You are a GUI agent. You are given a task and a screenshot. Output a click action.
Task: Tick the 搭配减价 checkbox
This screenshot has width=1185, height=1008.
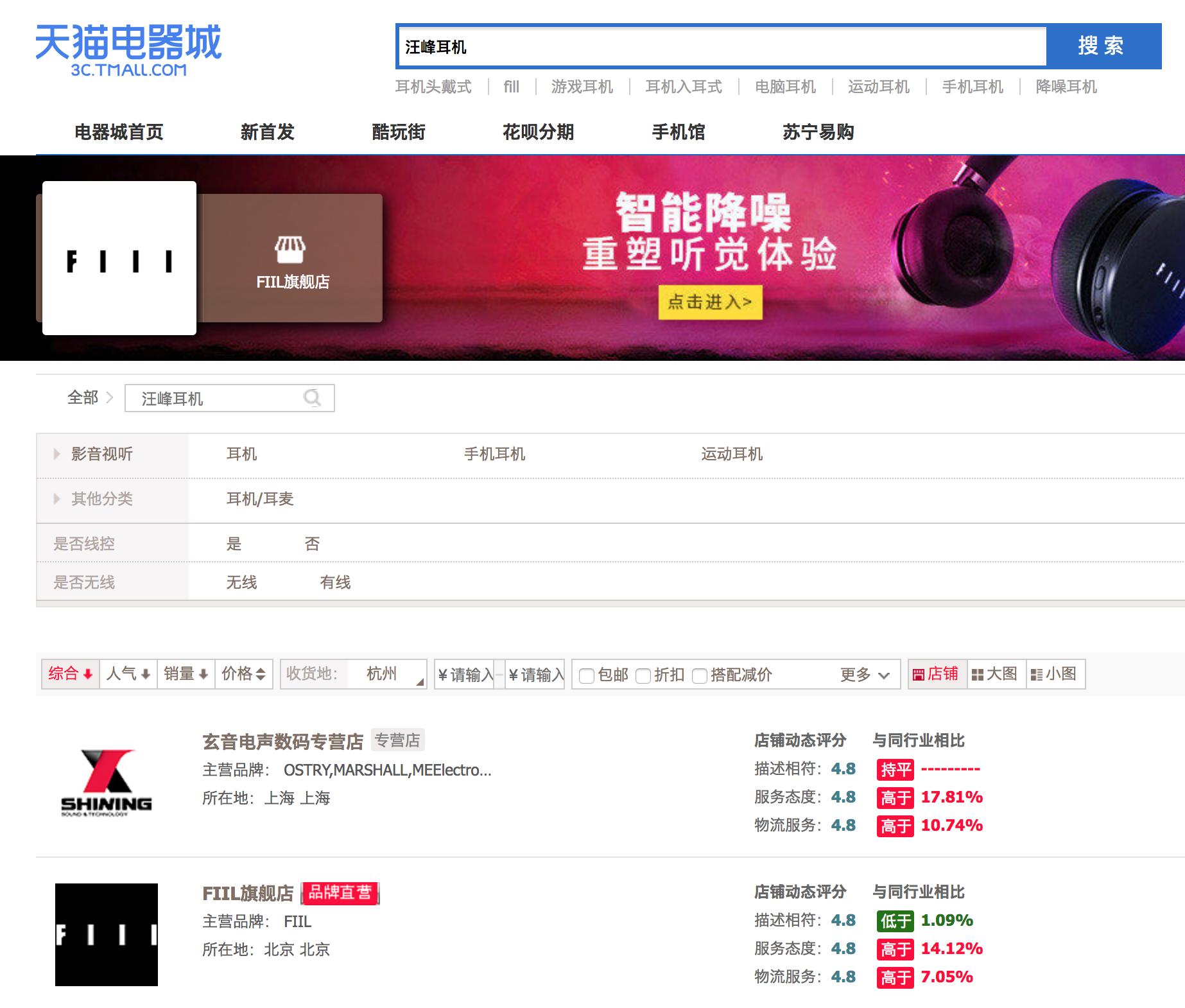tap(699, 675)
